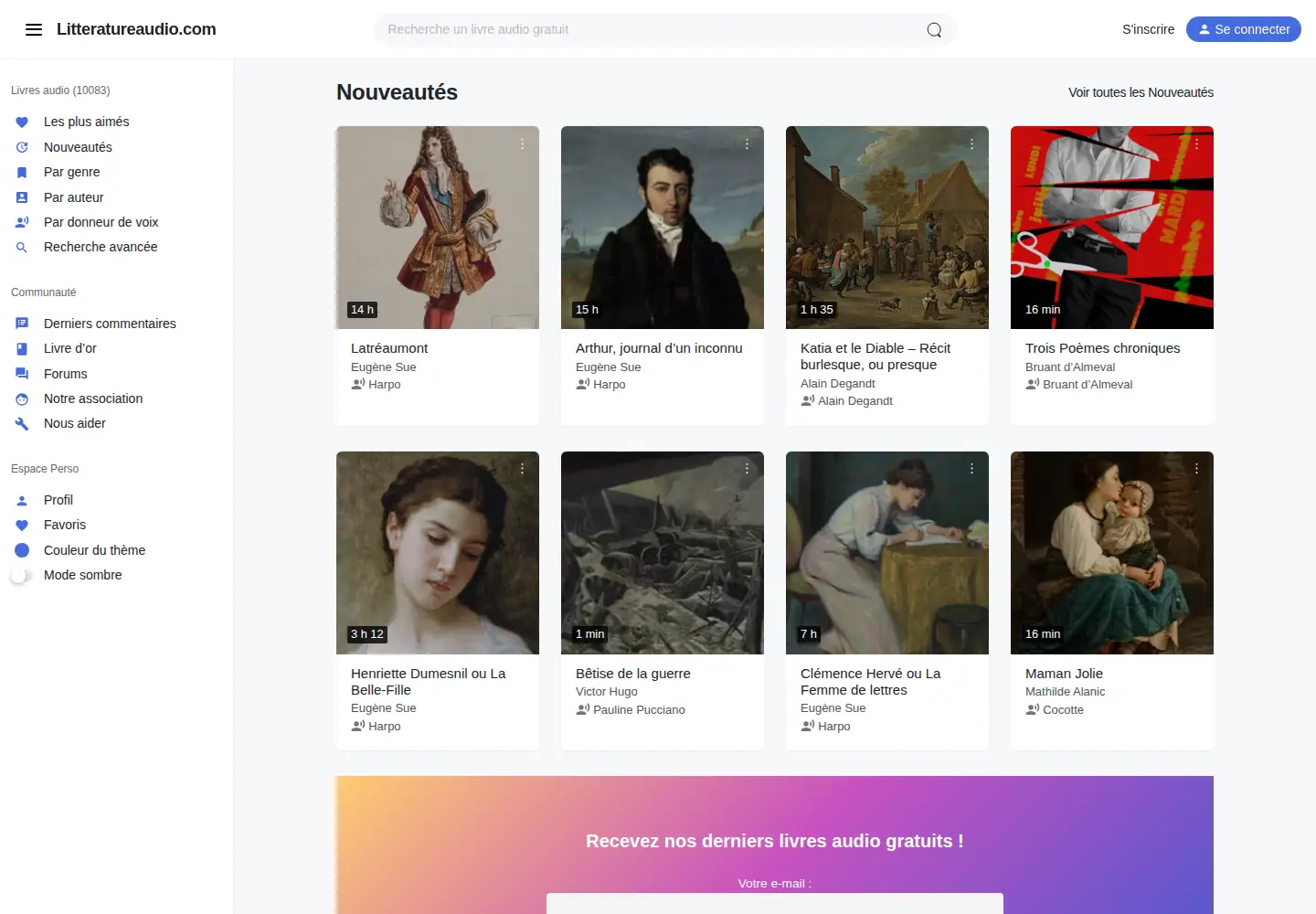
Task: Open the hamburger menu icon
Action: tap(34, 29)
